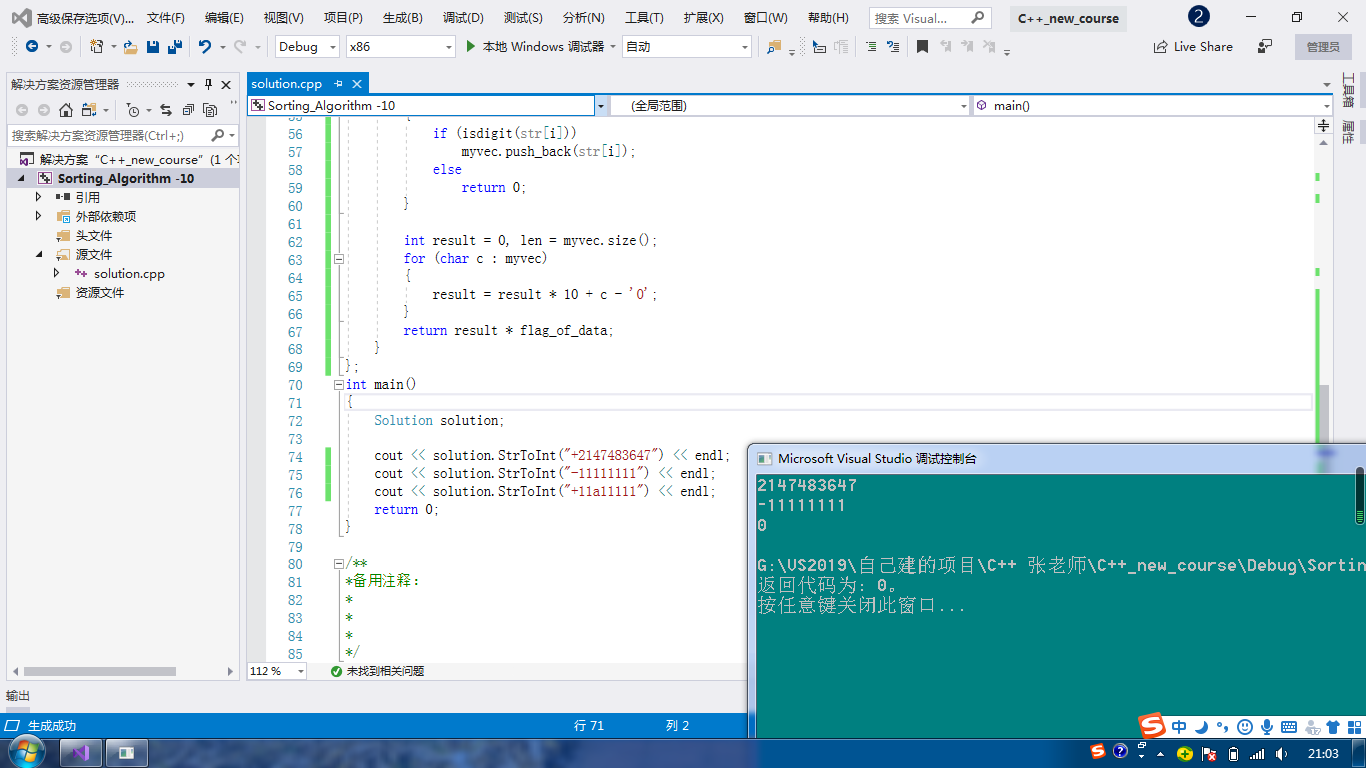This screenshot has height=768, width=1366.
Task: Collapse the comment block at line 80
Action: coord(338,564)
